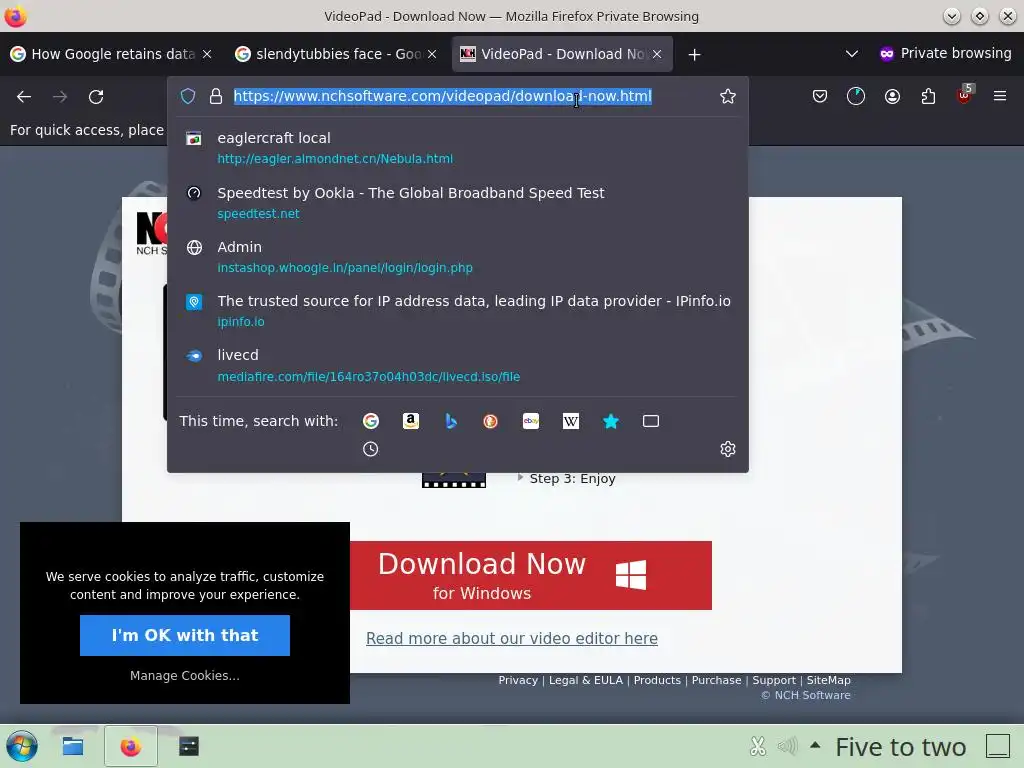Open the SiteMap footer link
Image resolution: width=1024 pixels, height=768 pixels.
click(x=828, y=680)
